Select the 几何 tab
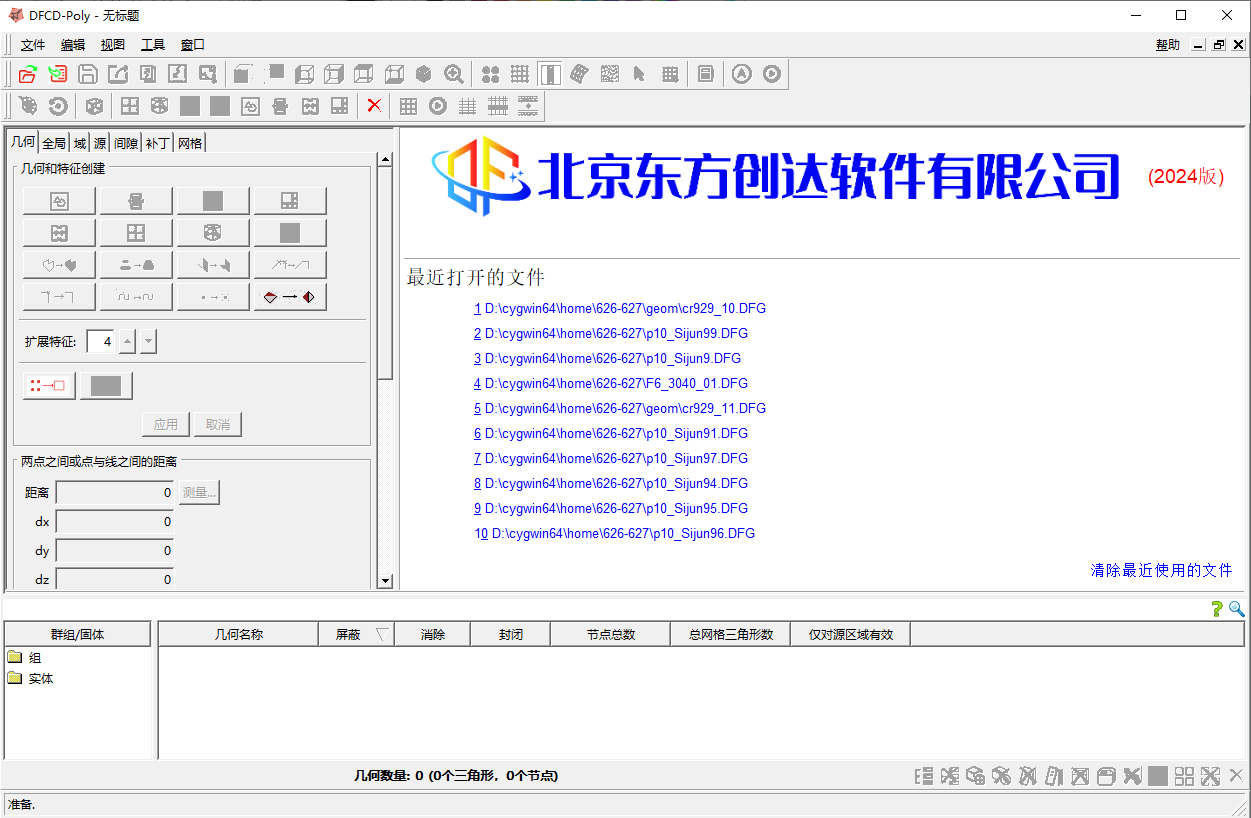The height and width of the screenshot is (818, 1251). (23, 142)
